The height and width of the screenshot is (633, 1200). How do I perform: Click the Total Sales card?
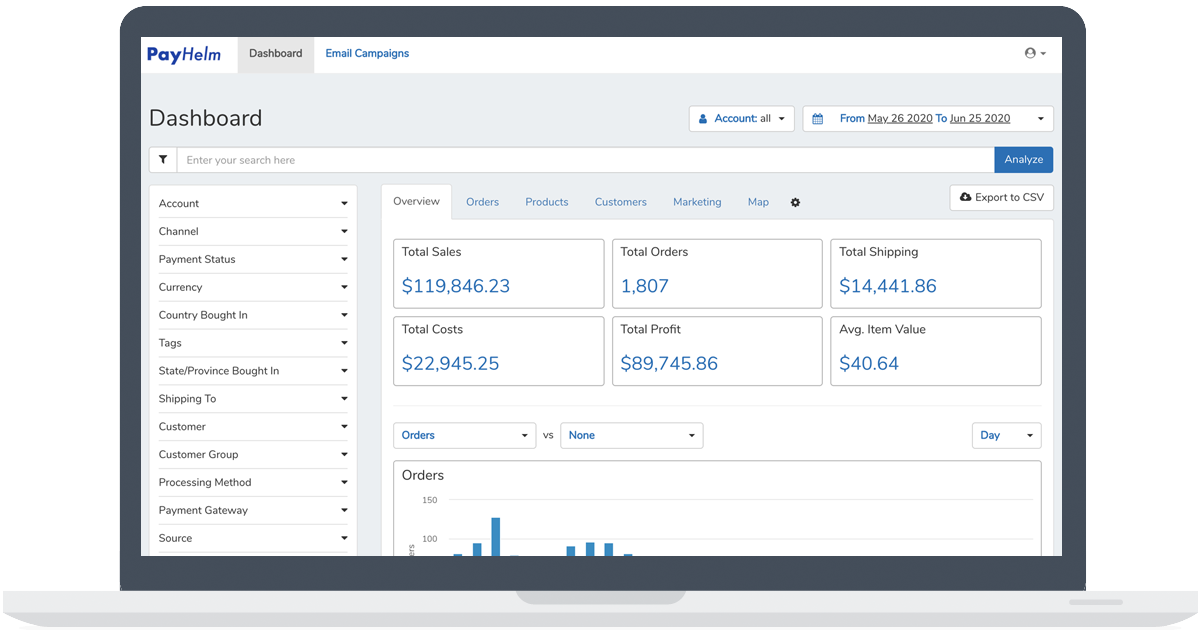(499, 274)
